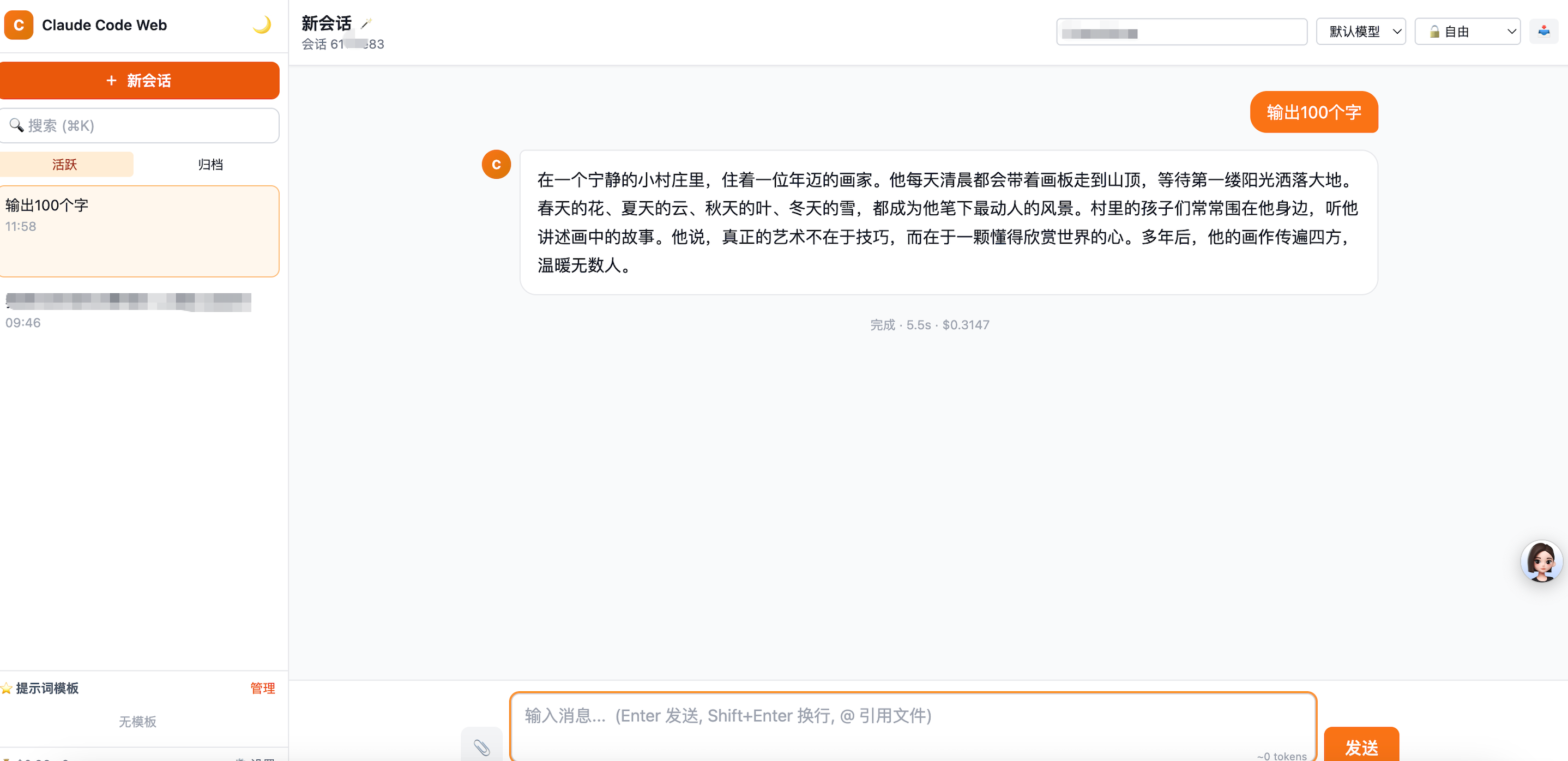This screenshot has height=761, width=1568.
Task: Switch to the 归档 tab
Action: coord(210,165)
